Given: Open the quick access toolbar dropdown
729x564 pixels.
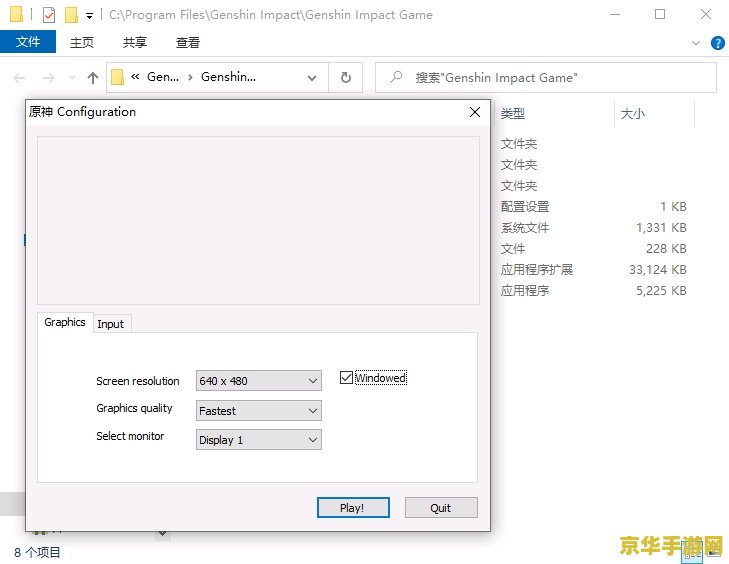Looking at the screenshot, I should tap(89, 16).
